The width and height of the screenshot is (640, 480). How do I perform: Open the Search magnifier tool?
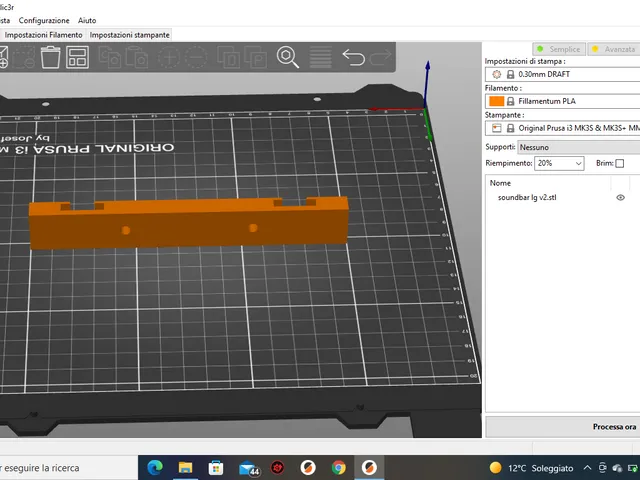tap(287, 57)
